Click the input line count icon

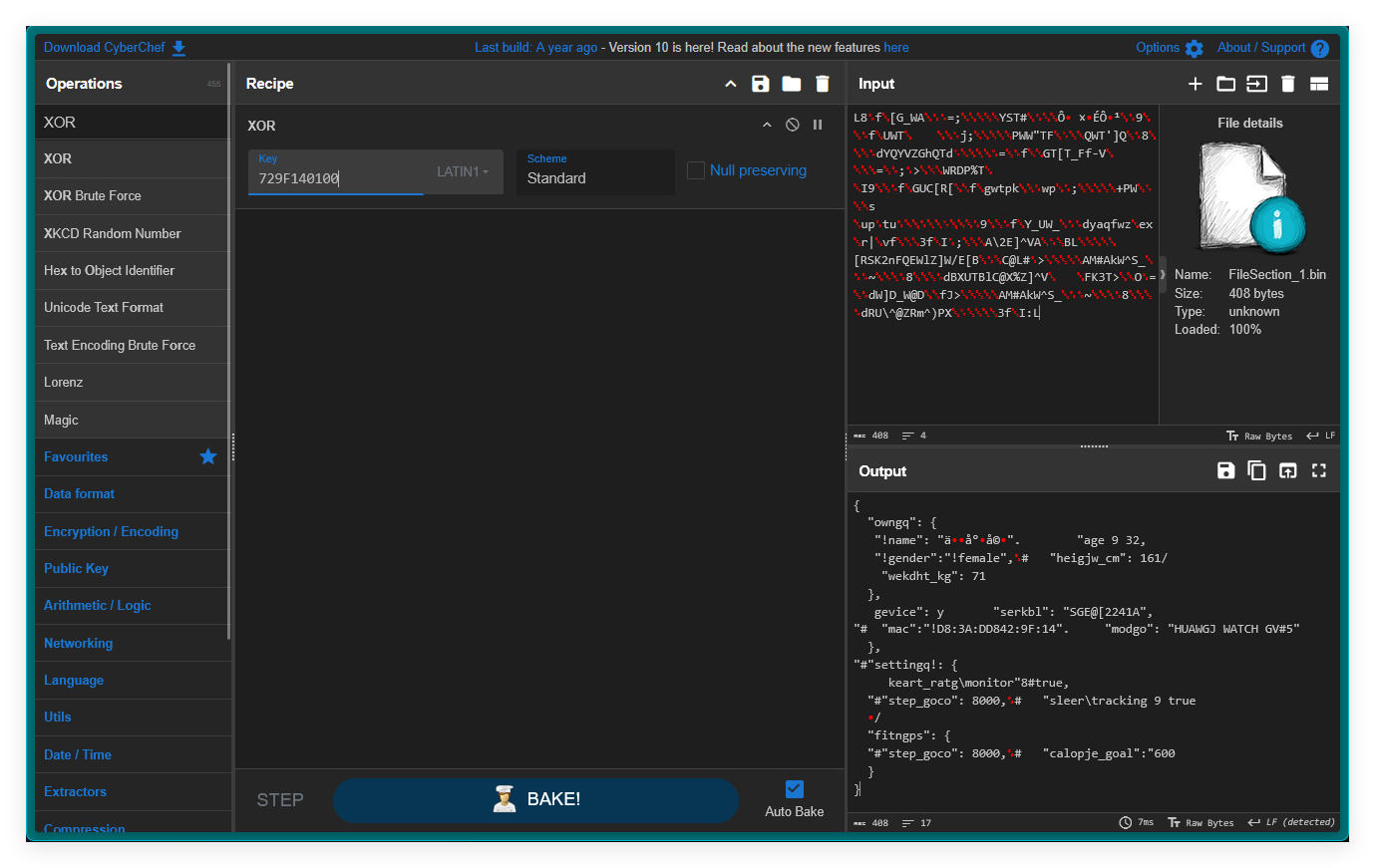[907, 435]
